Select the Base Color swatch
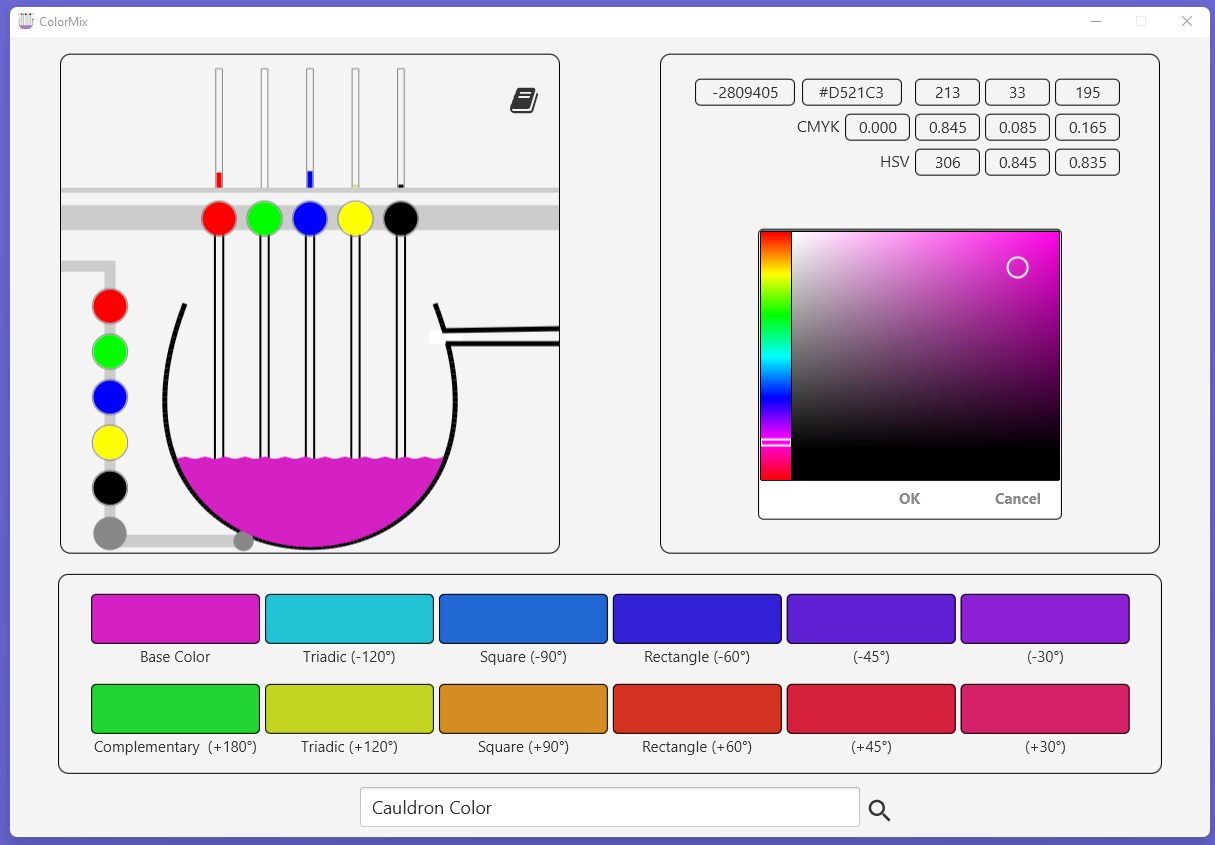Screen dimensions: 1215x845 (x=175, y=619)
